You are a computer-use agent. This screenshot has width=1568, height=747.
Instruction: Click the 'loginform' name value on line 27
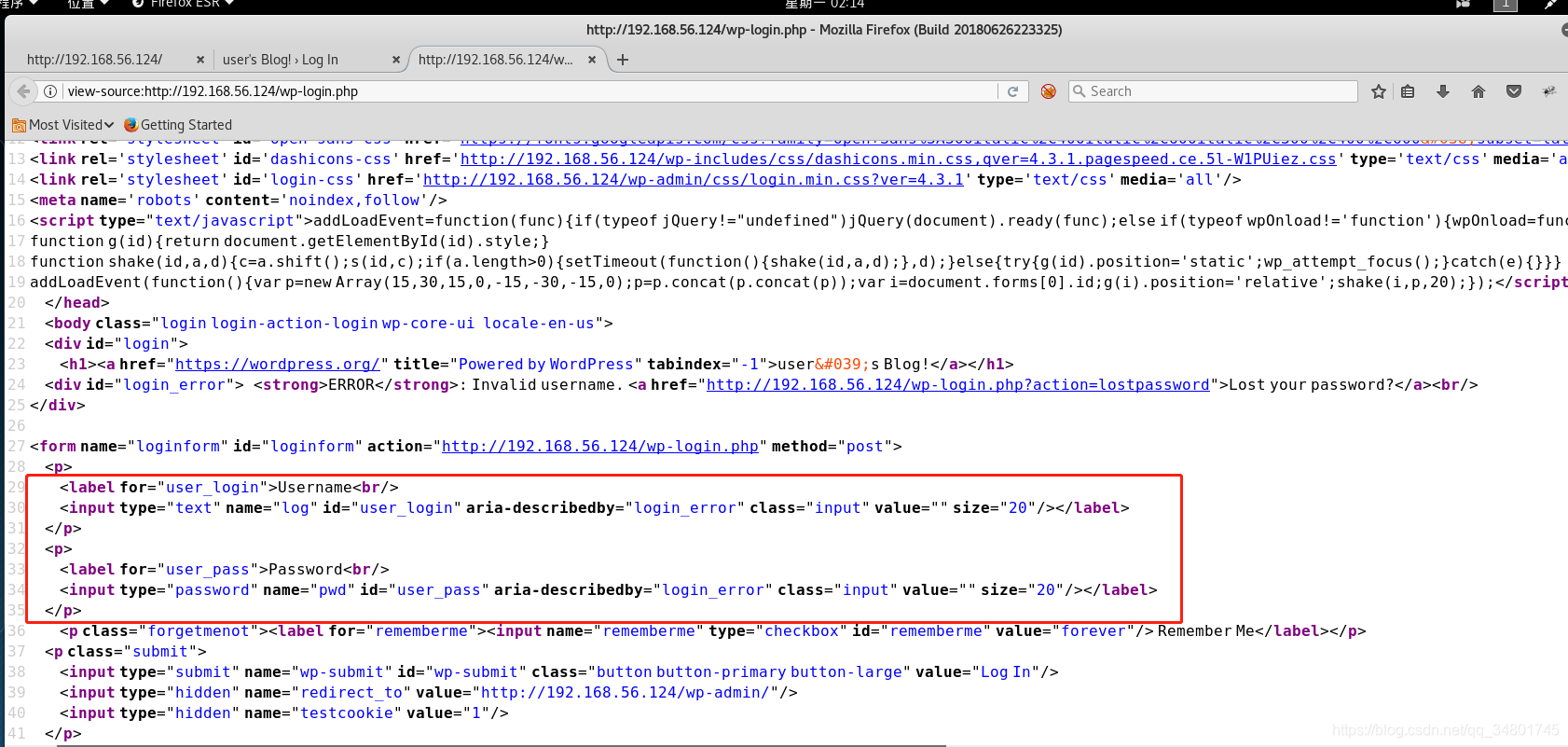(178, 447)
